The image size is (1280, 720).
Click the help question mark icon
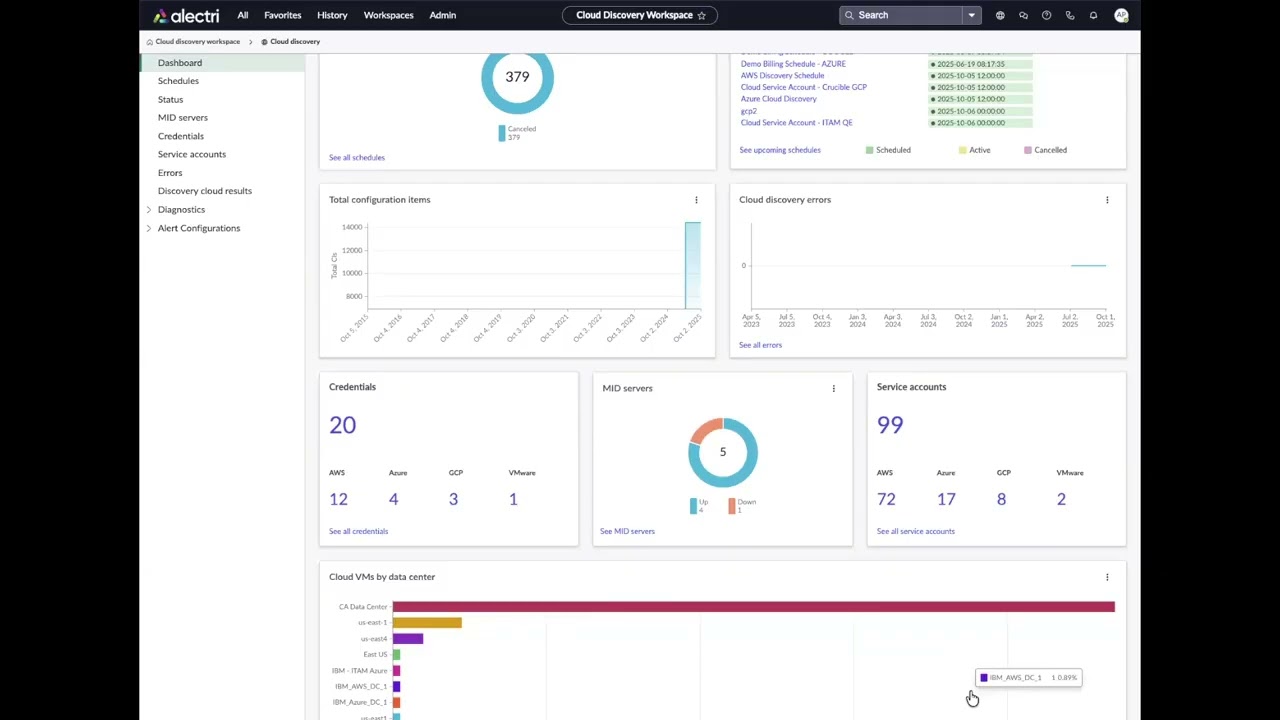pyautogui.click(x=1046, y=15)
